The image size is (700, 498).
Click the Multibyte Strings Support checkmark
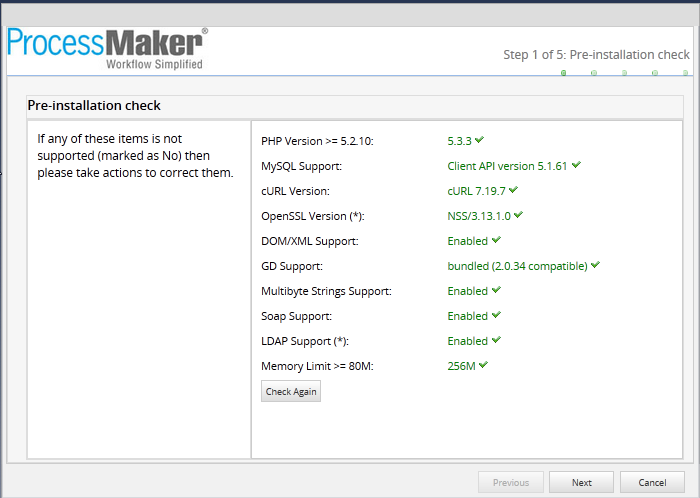tap(496, 290)
